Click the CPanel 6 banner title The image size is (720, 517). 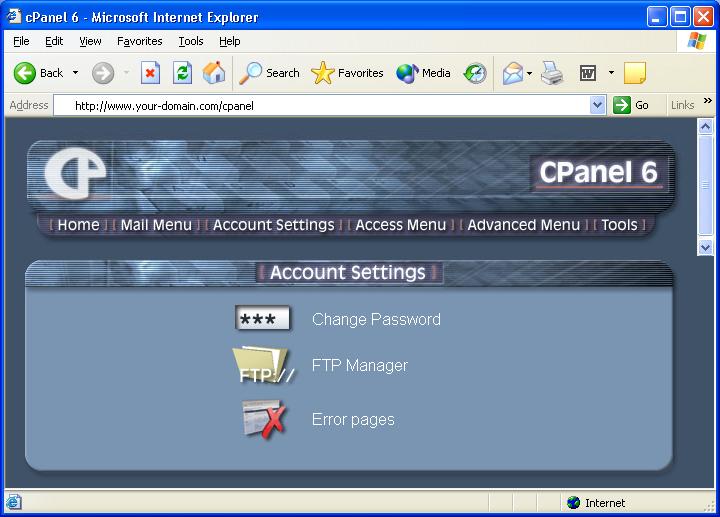tap(598, 173)
